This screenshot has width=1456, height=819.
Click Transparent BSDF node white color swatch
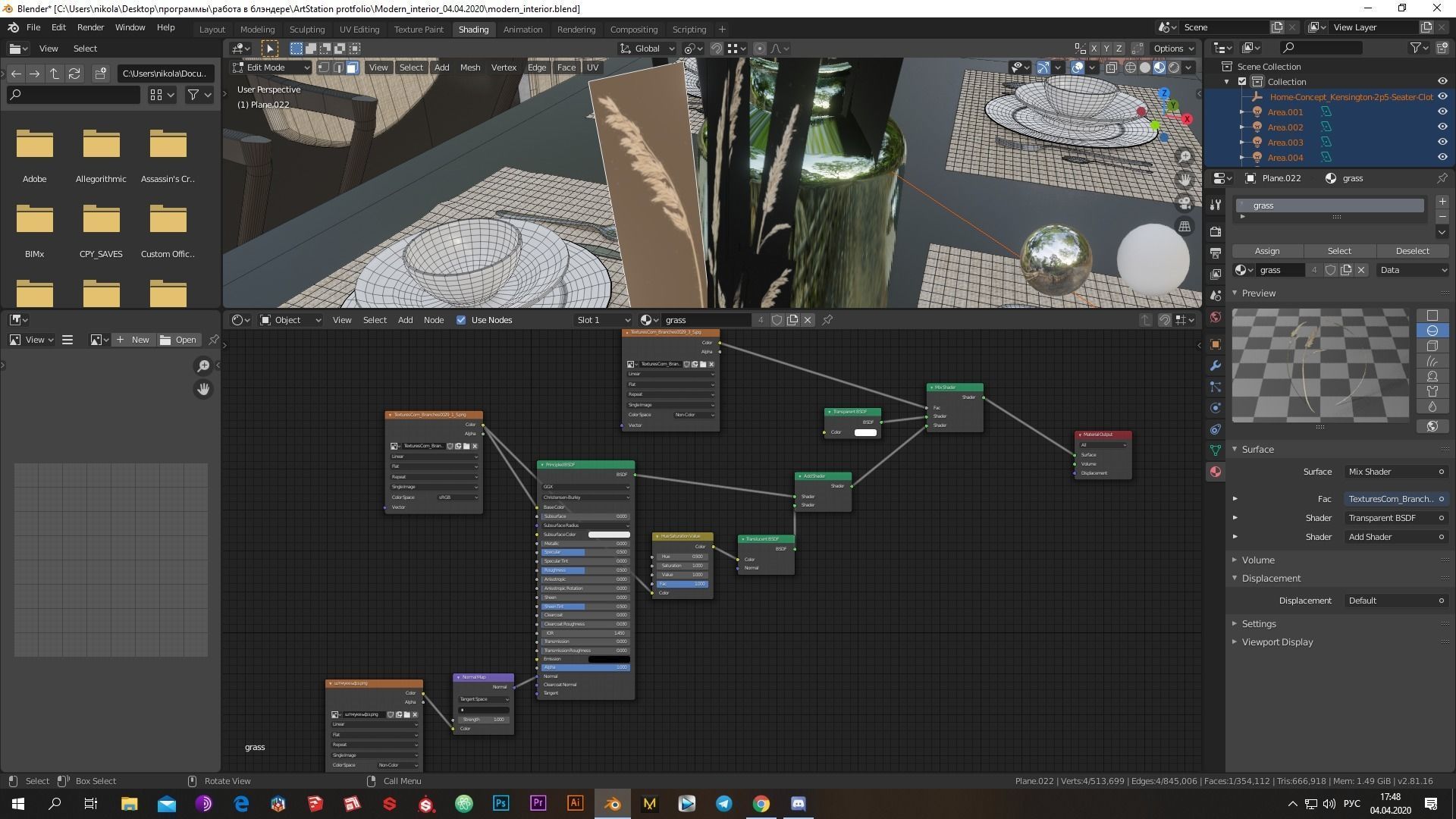tap(865, 432)
